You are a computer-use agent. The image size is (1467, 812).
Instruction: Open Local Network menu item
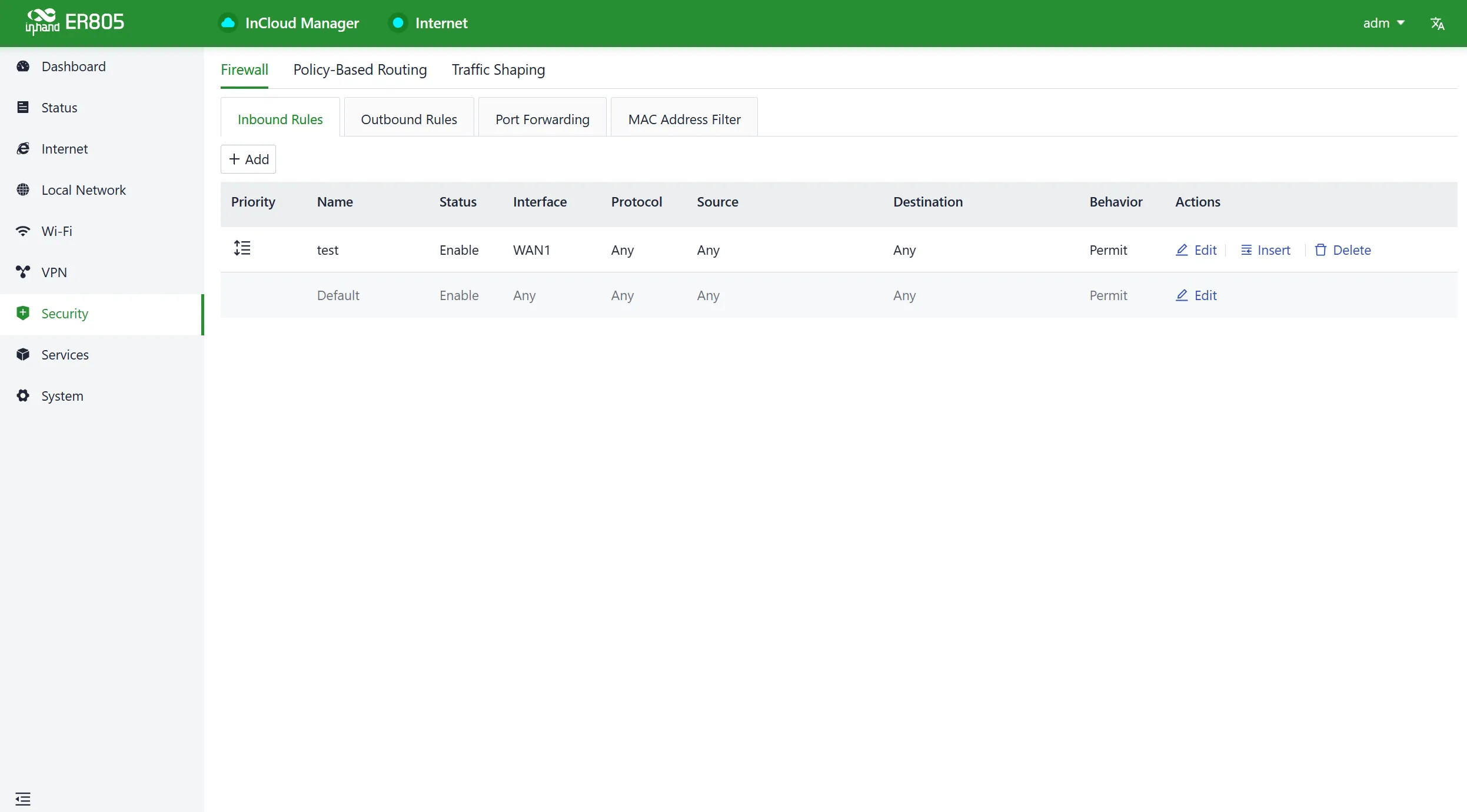click(x=102, y=189)
